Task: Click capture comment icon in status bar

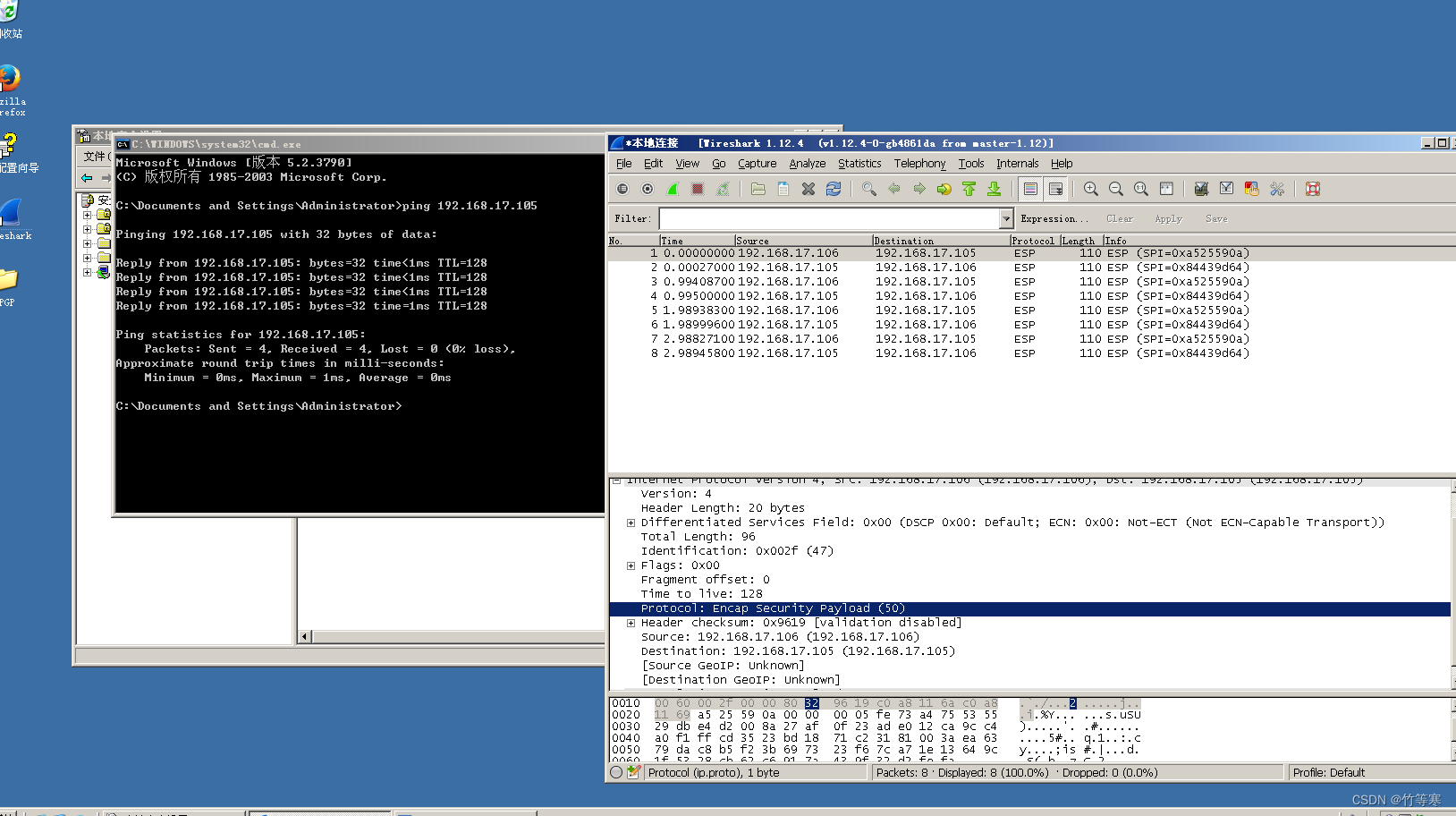Action: click(x=634, y=772)
